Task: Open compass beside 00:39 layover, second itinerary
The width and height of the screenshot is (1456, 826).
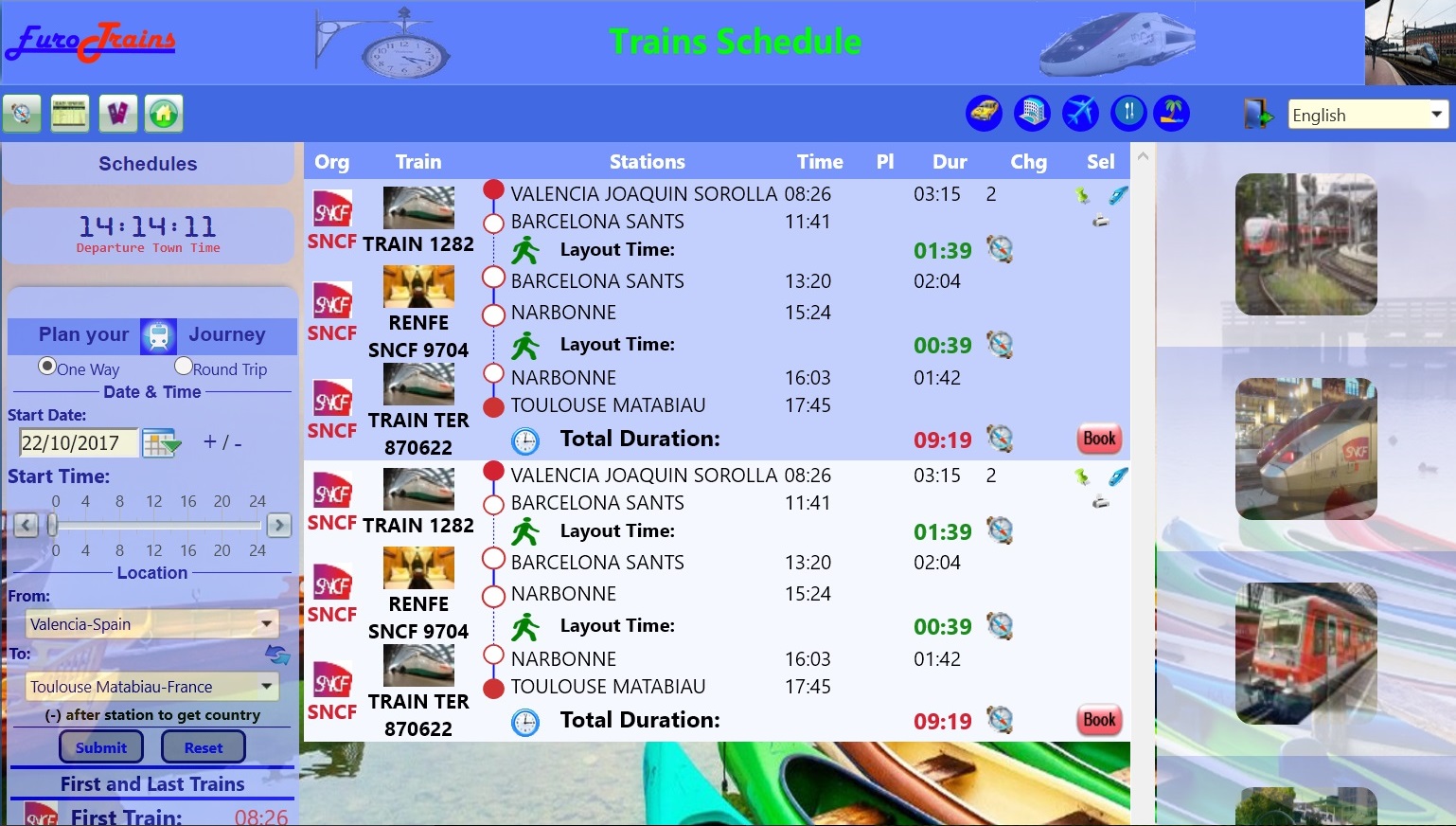Action: point(1000,625)
